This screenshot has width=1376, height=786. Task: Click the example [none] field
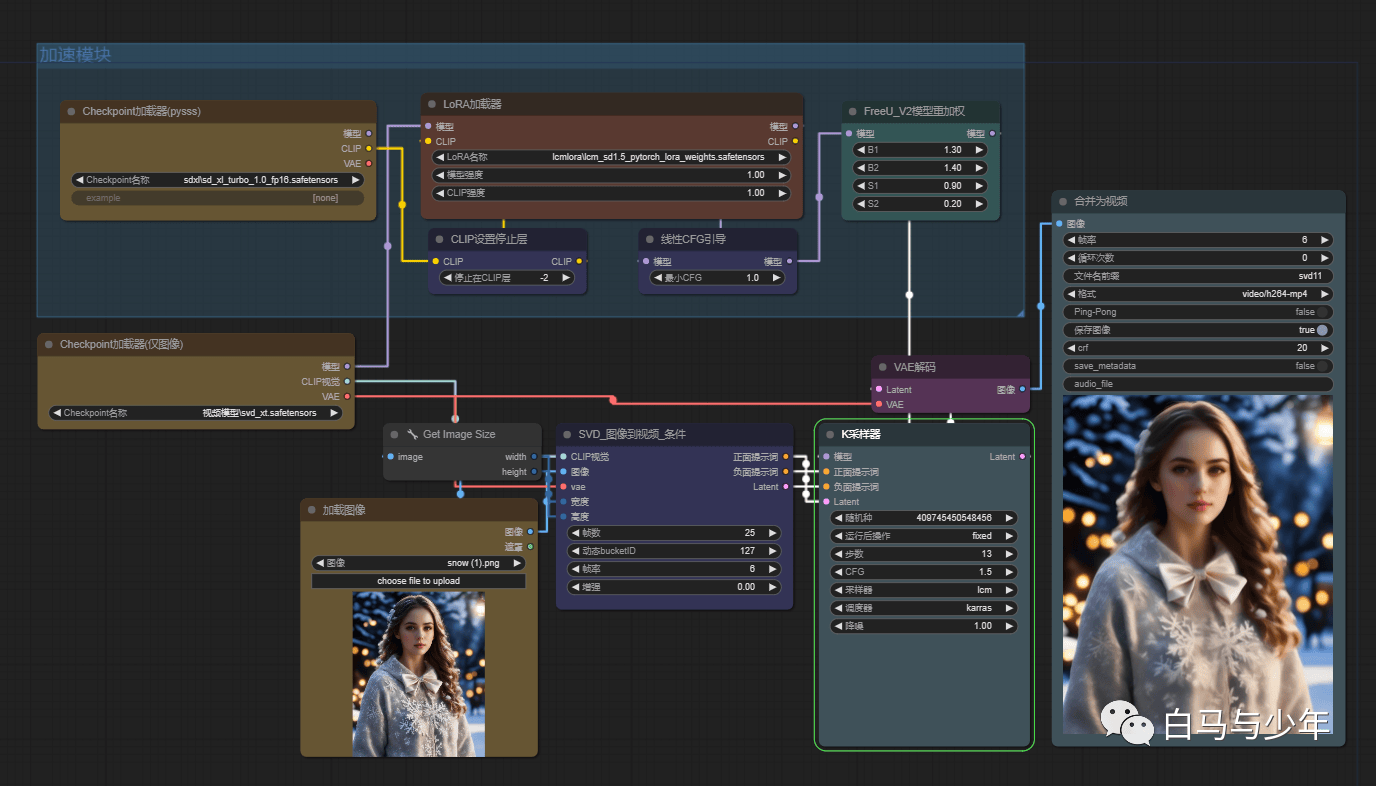click(x=217, y=198)
